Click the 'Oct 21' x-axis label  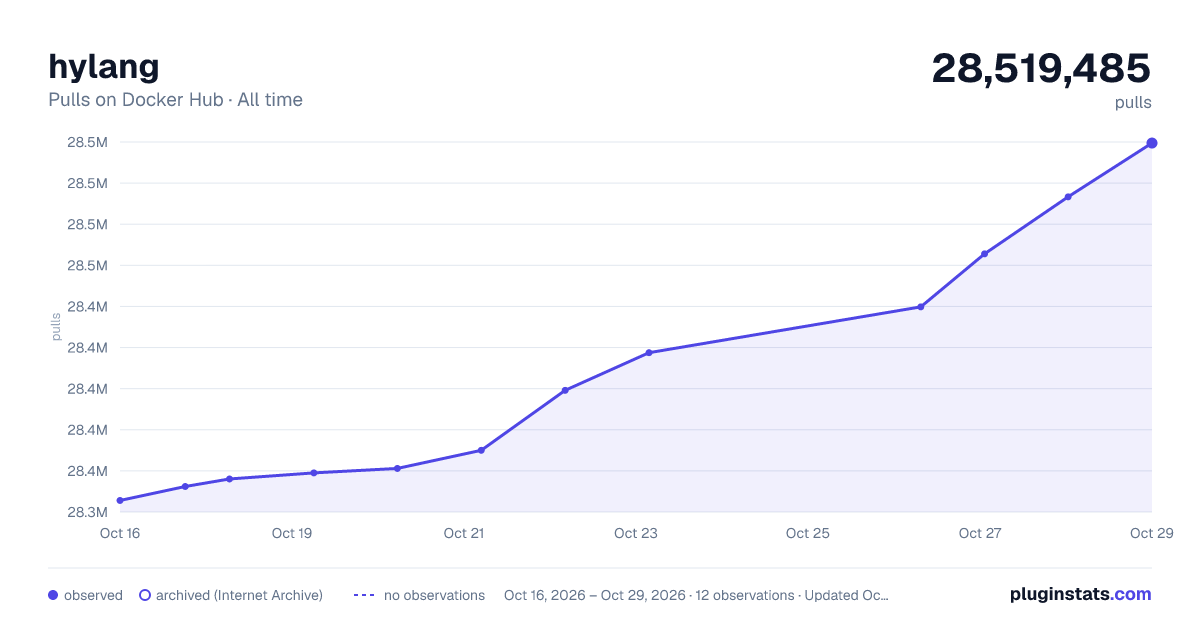click(x=464, y=533)
